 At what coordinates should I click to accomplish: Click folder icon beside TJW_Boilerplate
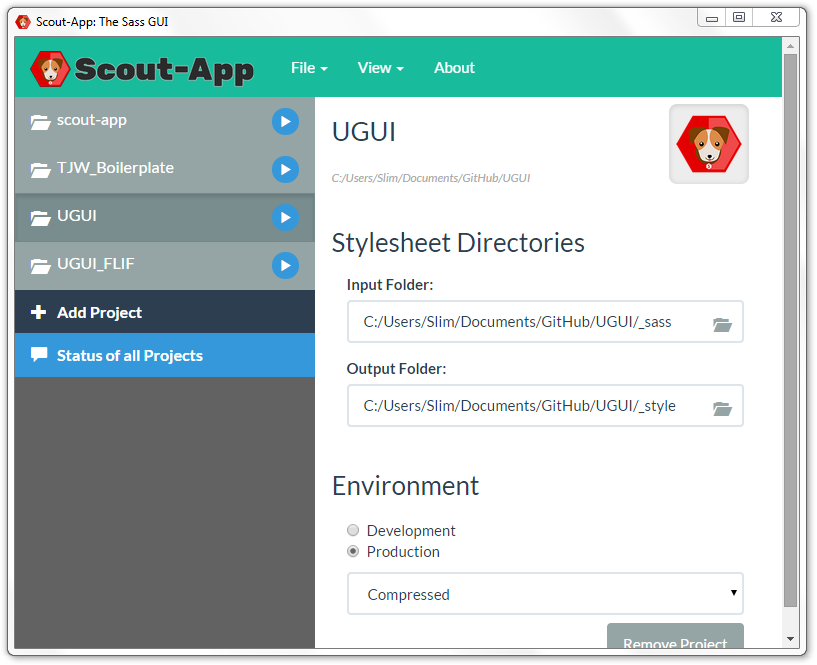pos(40,170)
